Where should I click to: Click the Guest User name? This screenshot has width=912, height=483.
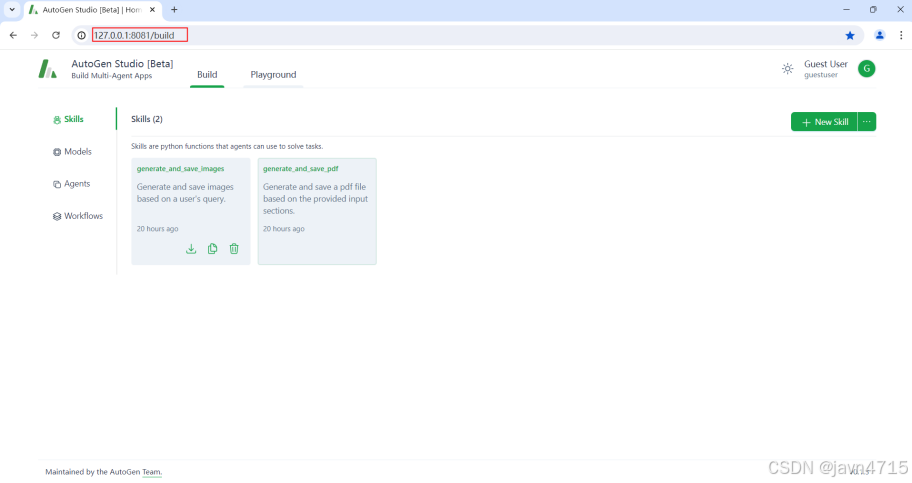[825, 64]
